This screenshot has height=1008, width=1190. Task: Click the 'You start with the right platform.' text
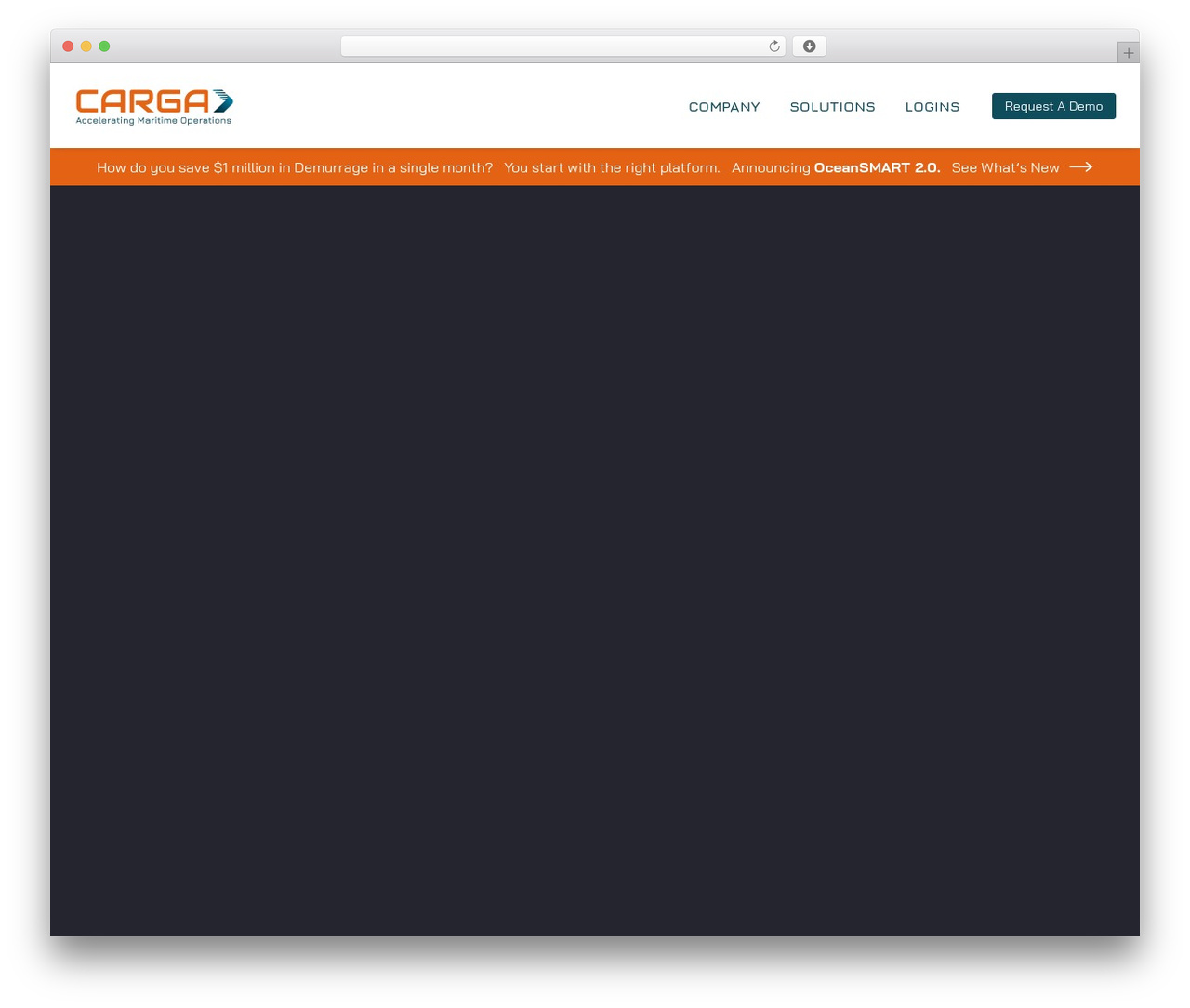(x=612, y=167)
